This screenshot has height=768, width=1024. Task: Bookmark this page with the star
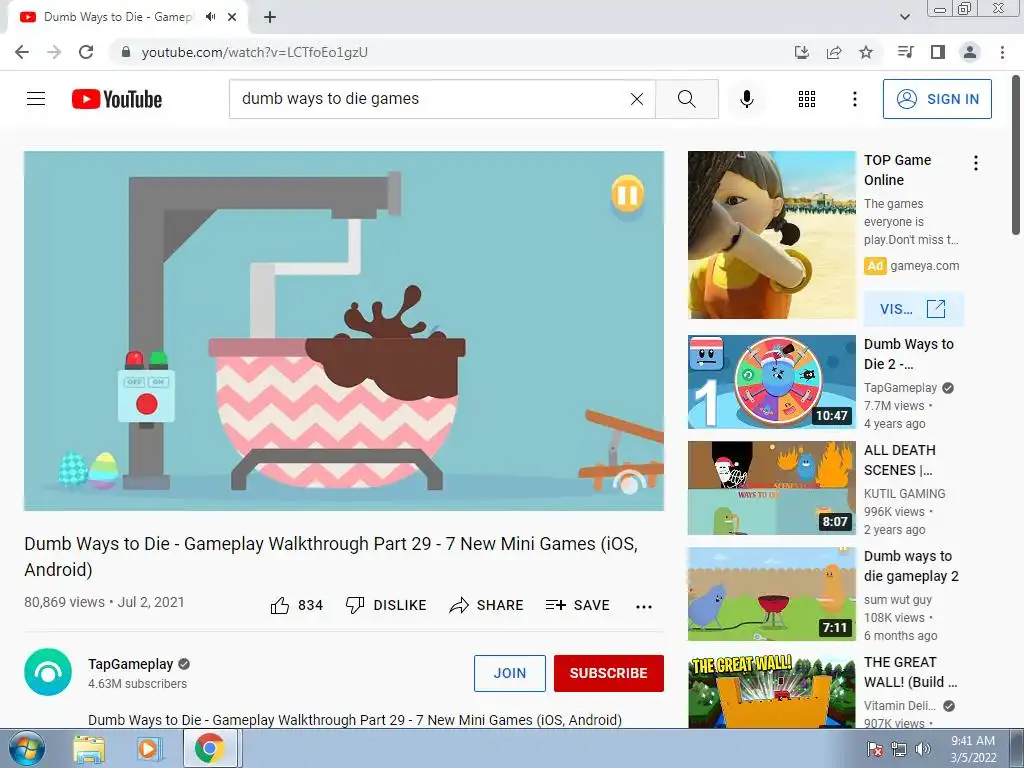[x=866, y=52]
